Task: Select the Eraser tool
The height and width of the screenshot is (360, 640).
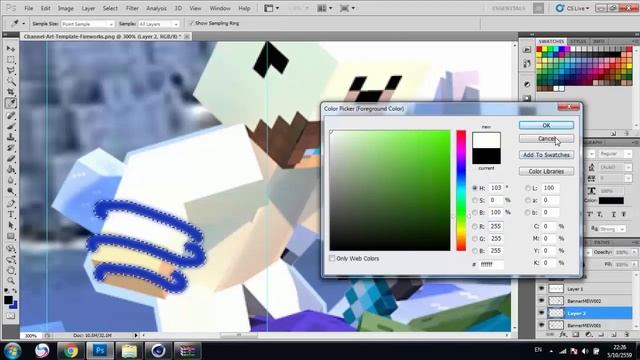Action: [x=11, y=159]
